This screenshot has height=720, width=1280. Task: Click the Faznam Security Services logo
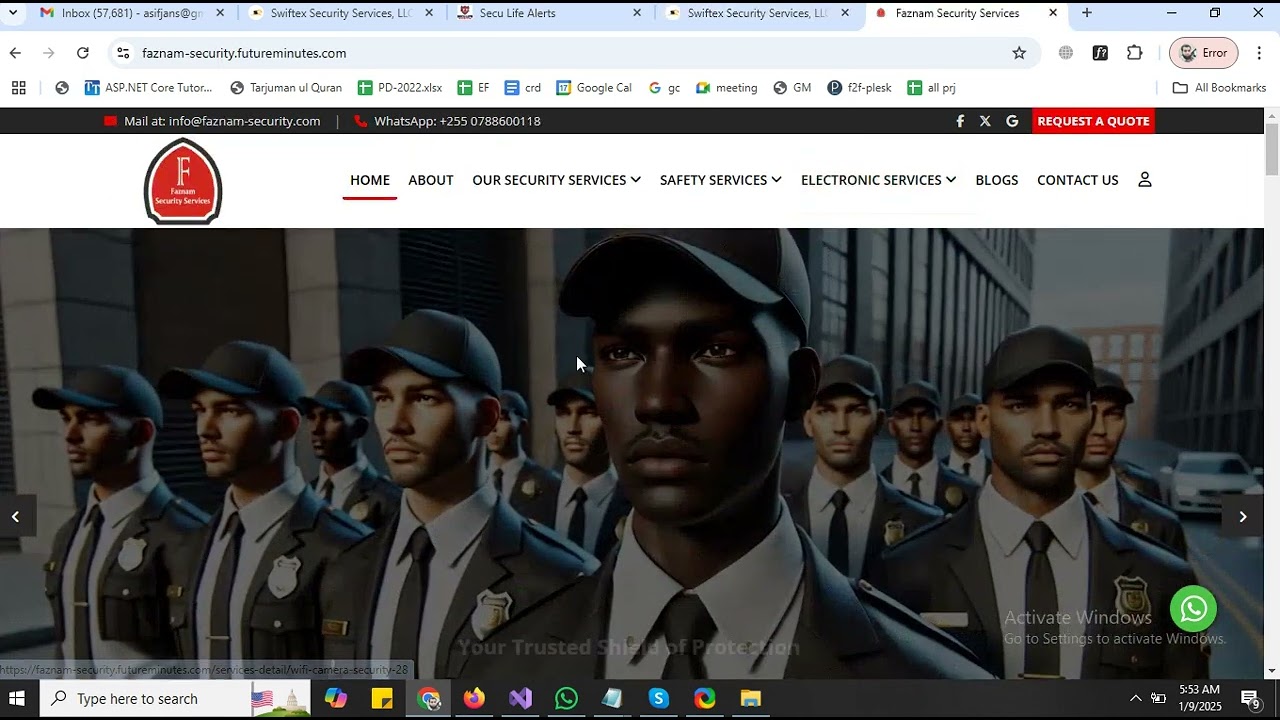[x=183, y=181]
